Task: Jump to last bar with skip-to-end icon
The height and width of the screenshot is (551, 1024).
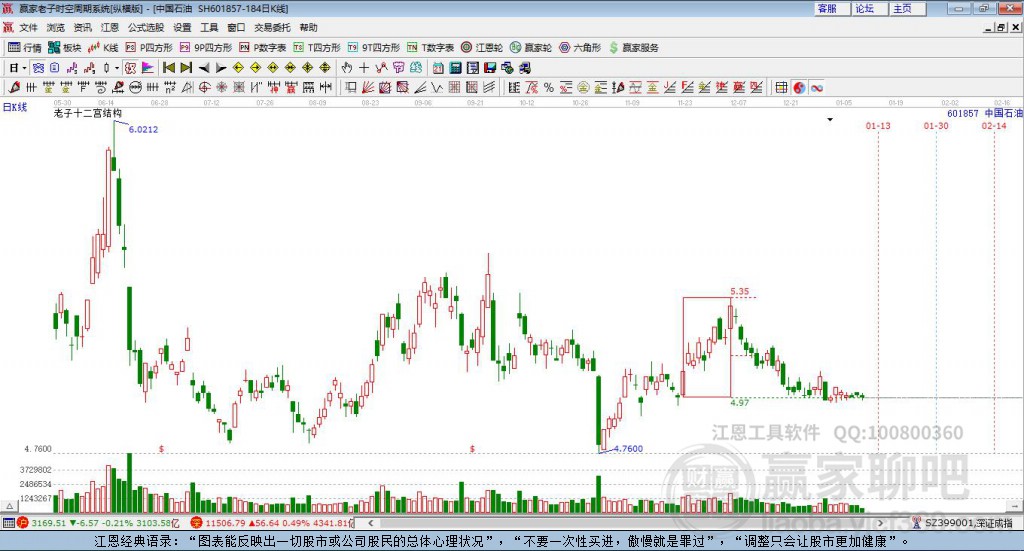Action: [x=186, y=68]
